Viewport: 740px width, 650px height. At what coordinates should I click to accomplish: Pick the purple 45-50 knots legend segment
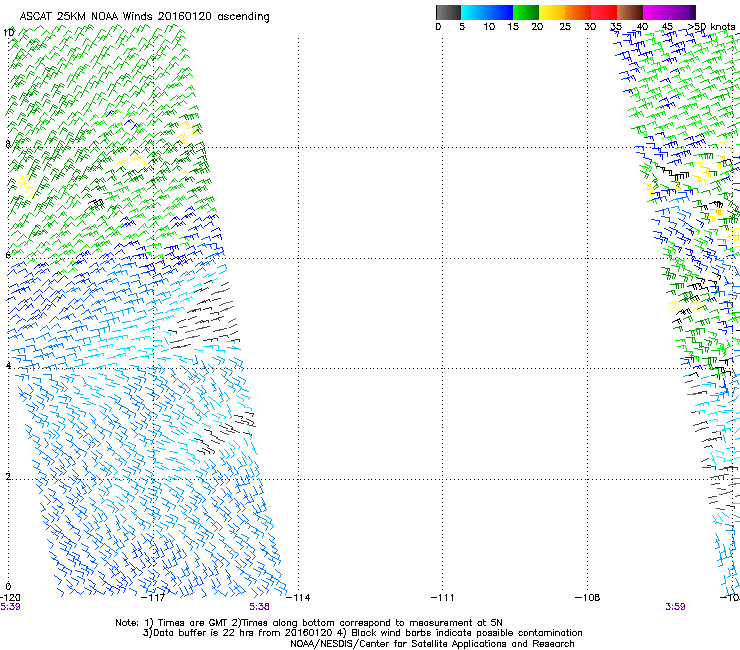pos(682,12)
